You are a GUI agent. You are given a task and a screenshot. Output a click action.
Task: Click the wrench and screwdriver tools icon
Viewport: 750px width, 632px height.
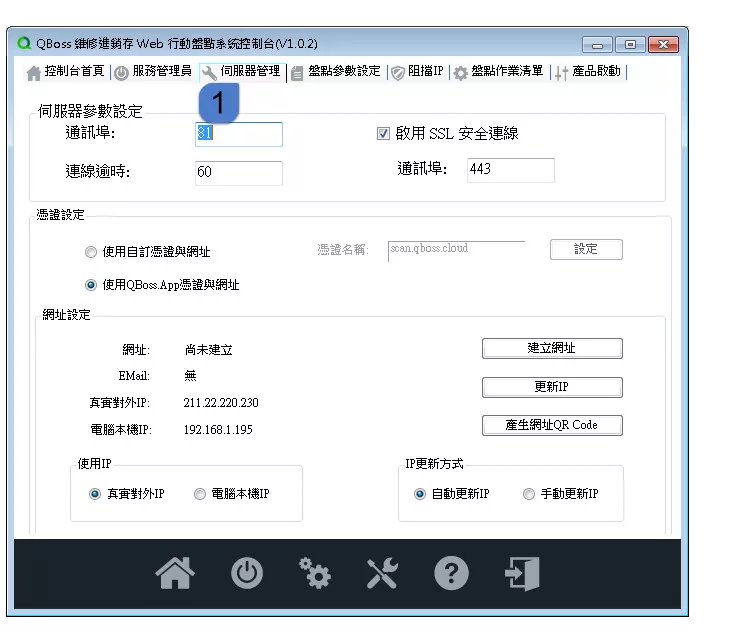coord(382,573)
